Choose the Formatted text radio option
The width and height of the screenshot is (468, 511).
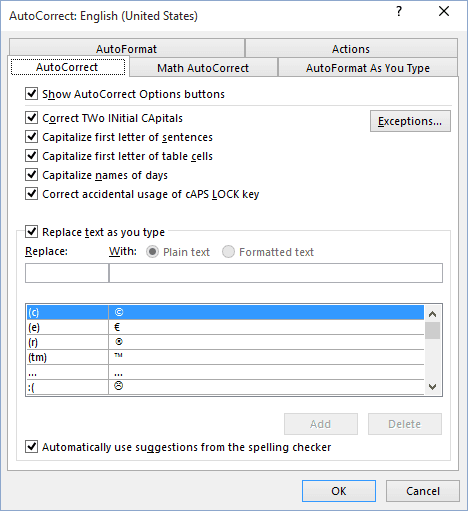(x=228, y=252)
